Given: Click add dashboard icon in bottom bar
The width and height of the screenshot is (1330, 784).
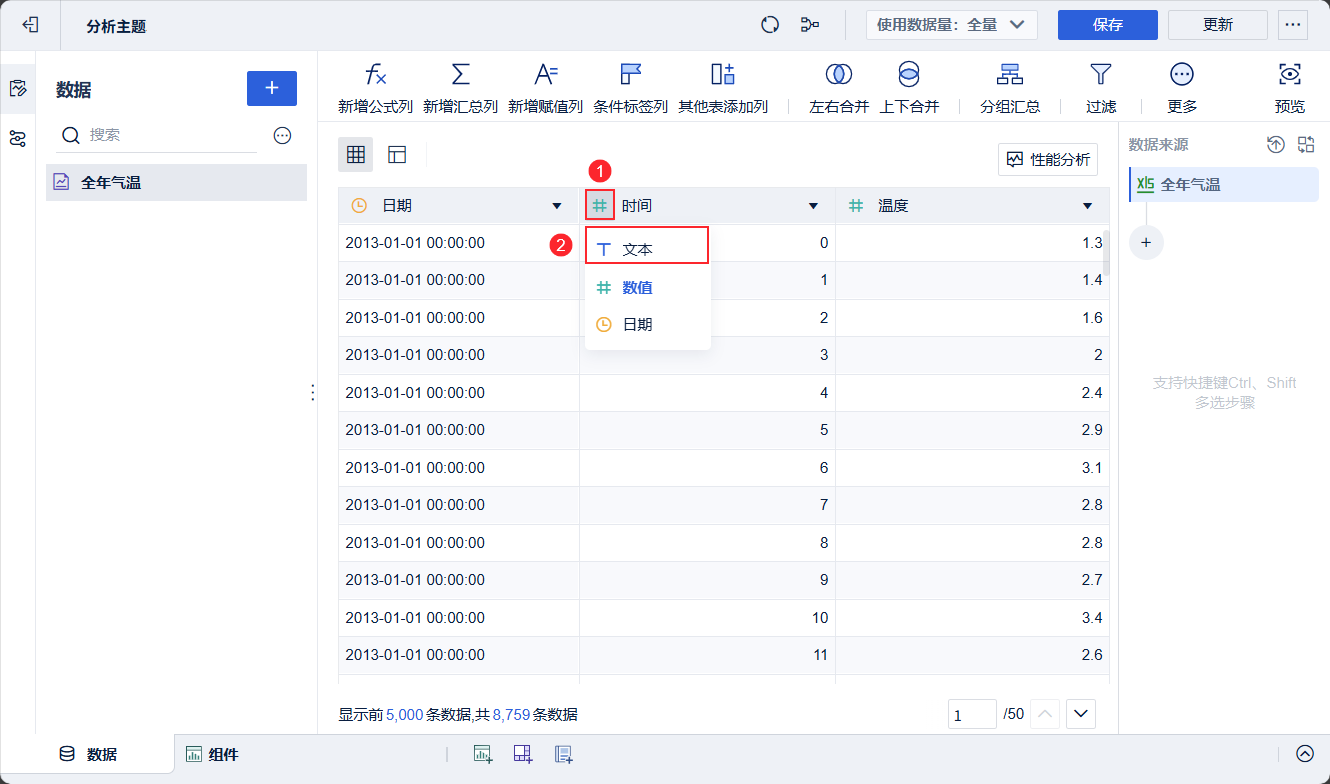Looking at the screenshot, I should 523,754.
